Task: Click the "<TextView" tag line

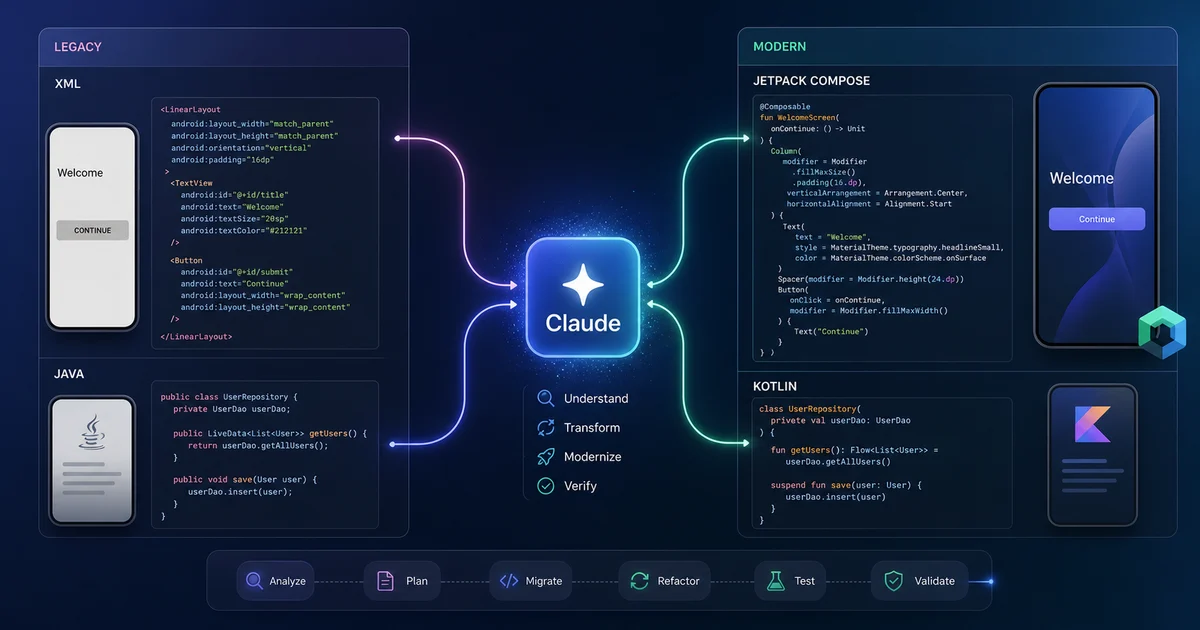Action: [x=191, y=183]
